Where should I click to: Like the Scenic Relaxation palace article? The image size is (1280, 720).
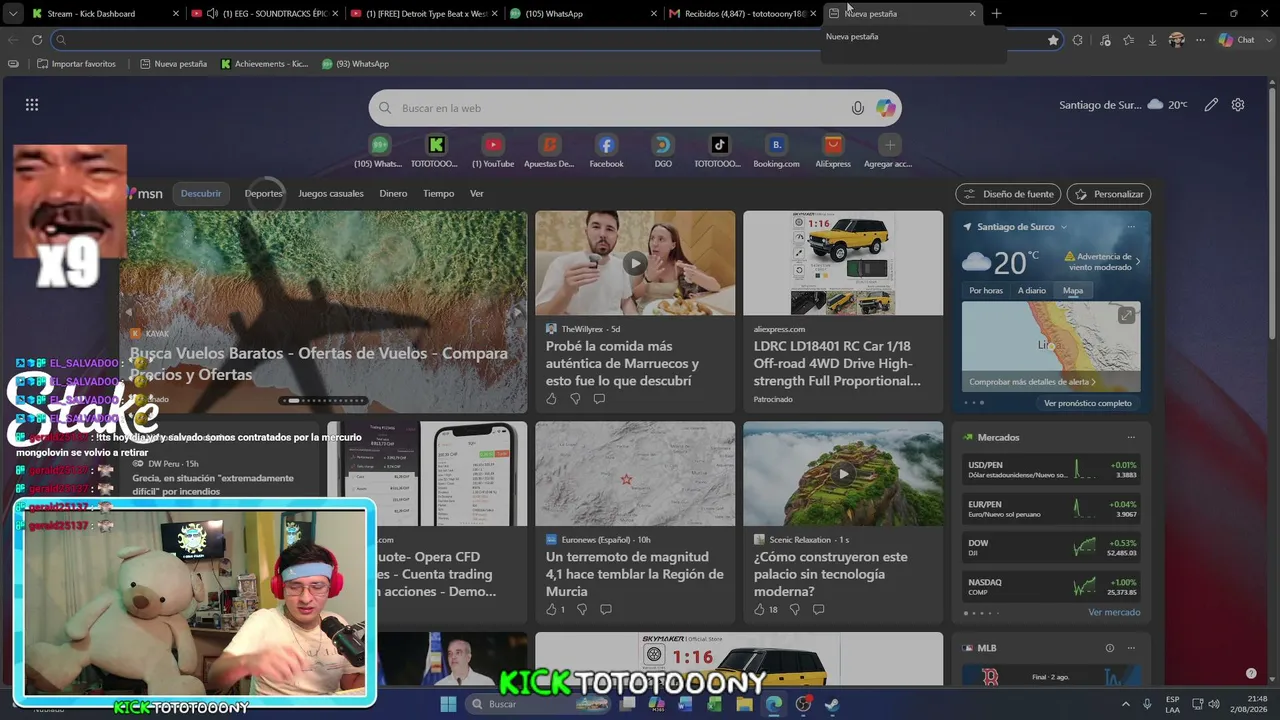(759, 609)
